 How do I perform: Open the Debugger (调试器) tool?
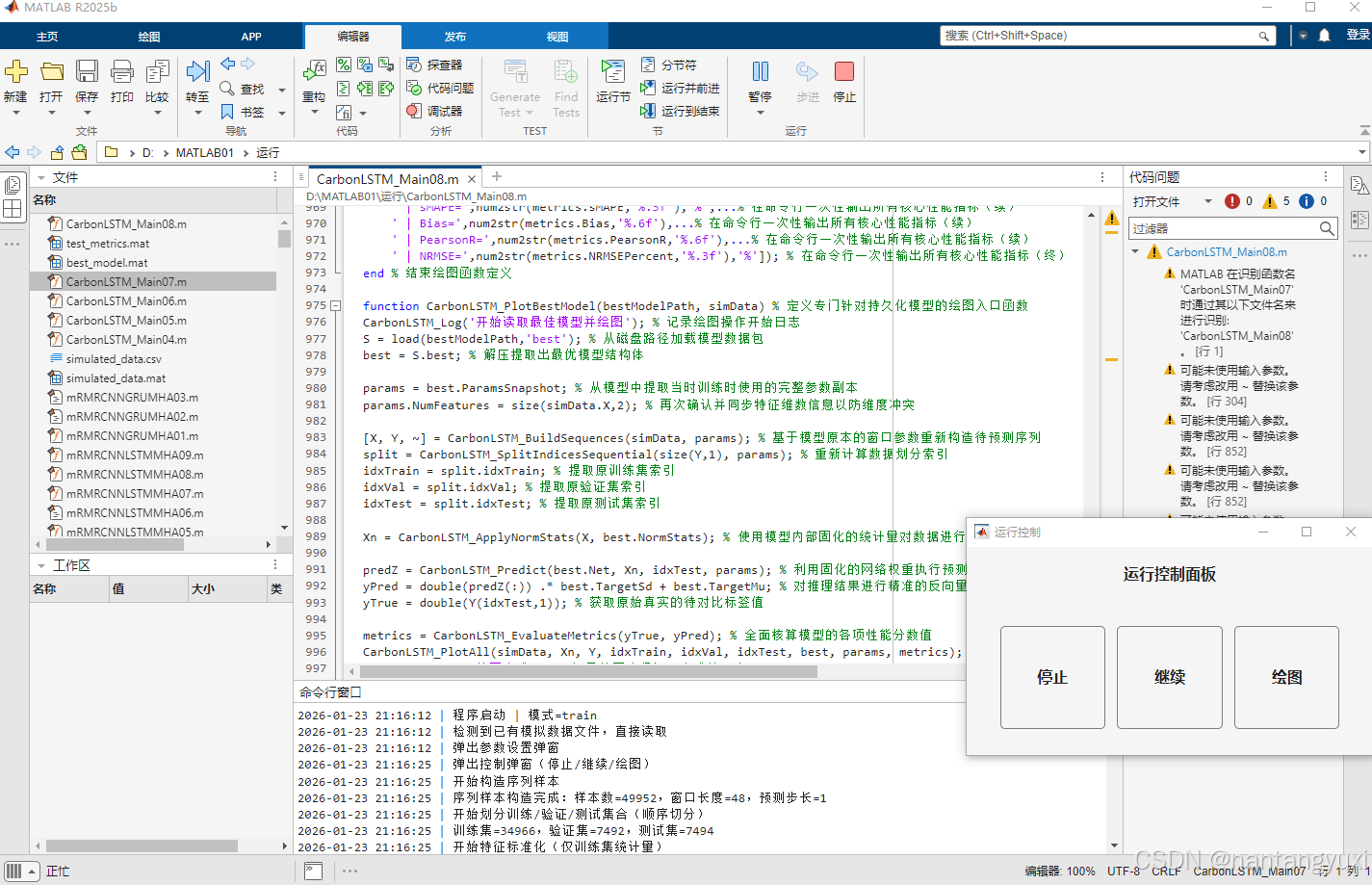point(434,111)
